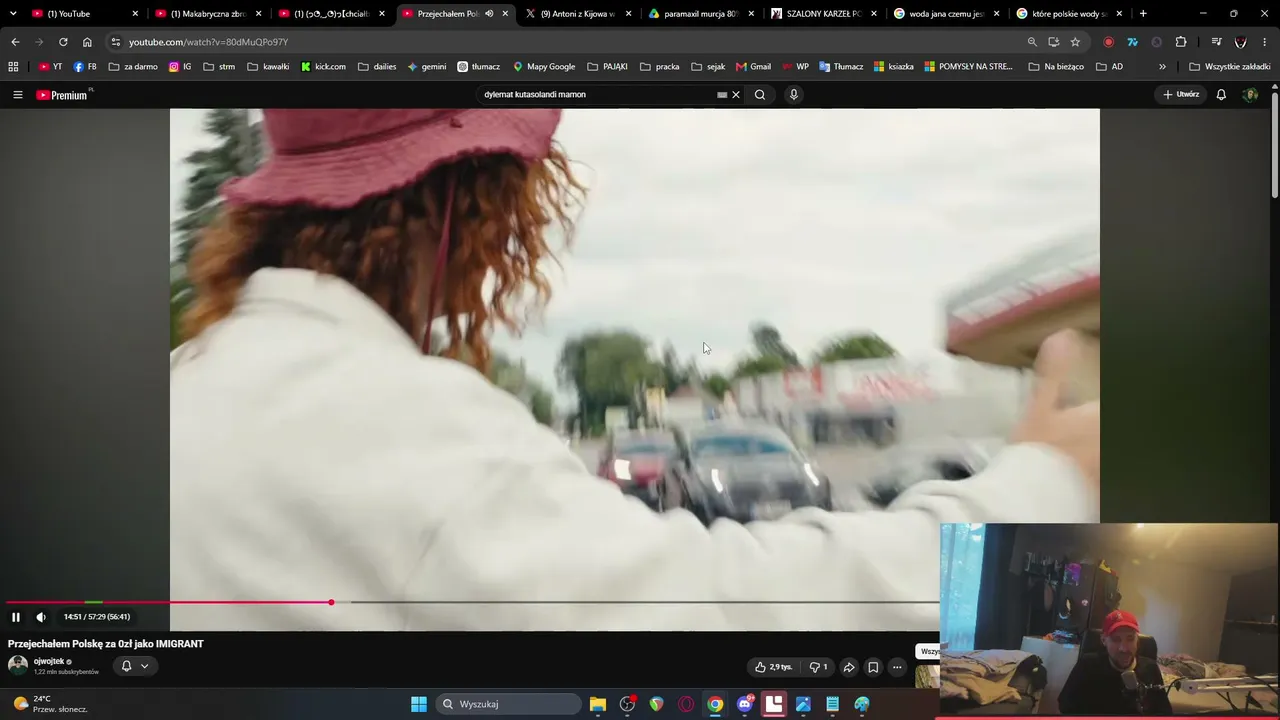This screenshot has height=720, width=1280.
Task: Open the Windows Start menu
Action: [419, 704]
